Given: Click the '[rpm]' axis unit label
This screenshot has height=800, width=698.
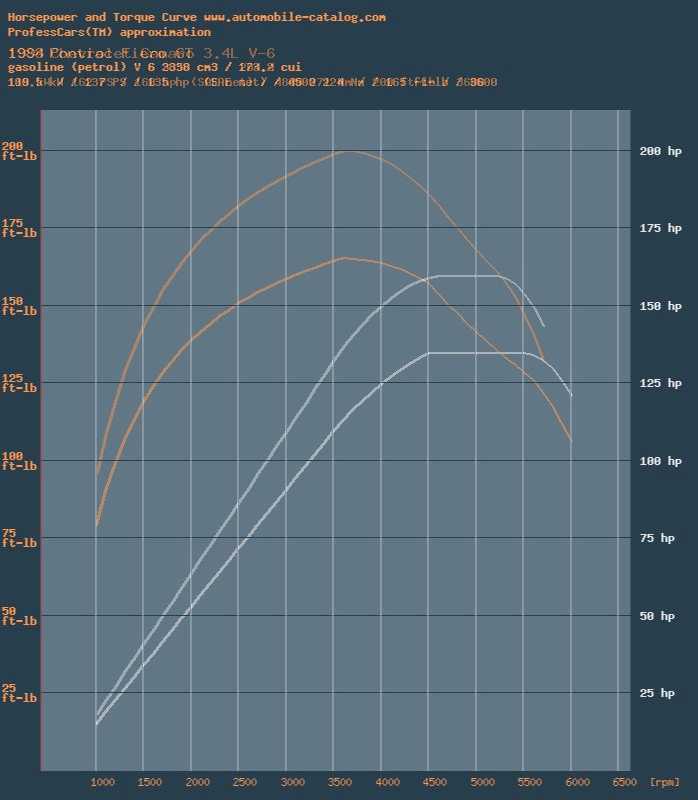Looking at the screenshot, I should [x=664, y=782].
